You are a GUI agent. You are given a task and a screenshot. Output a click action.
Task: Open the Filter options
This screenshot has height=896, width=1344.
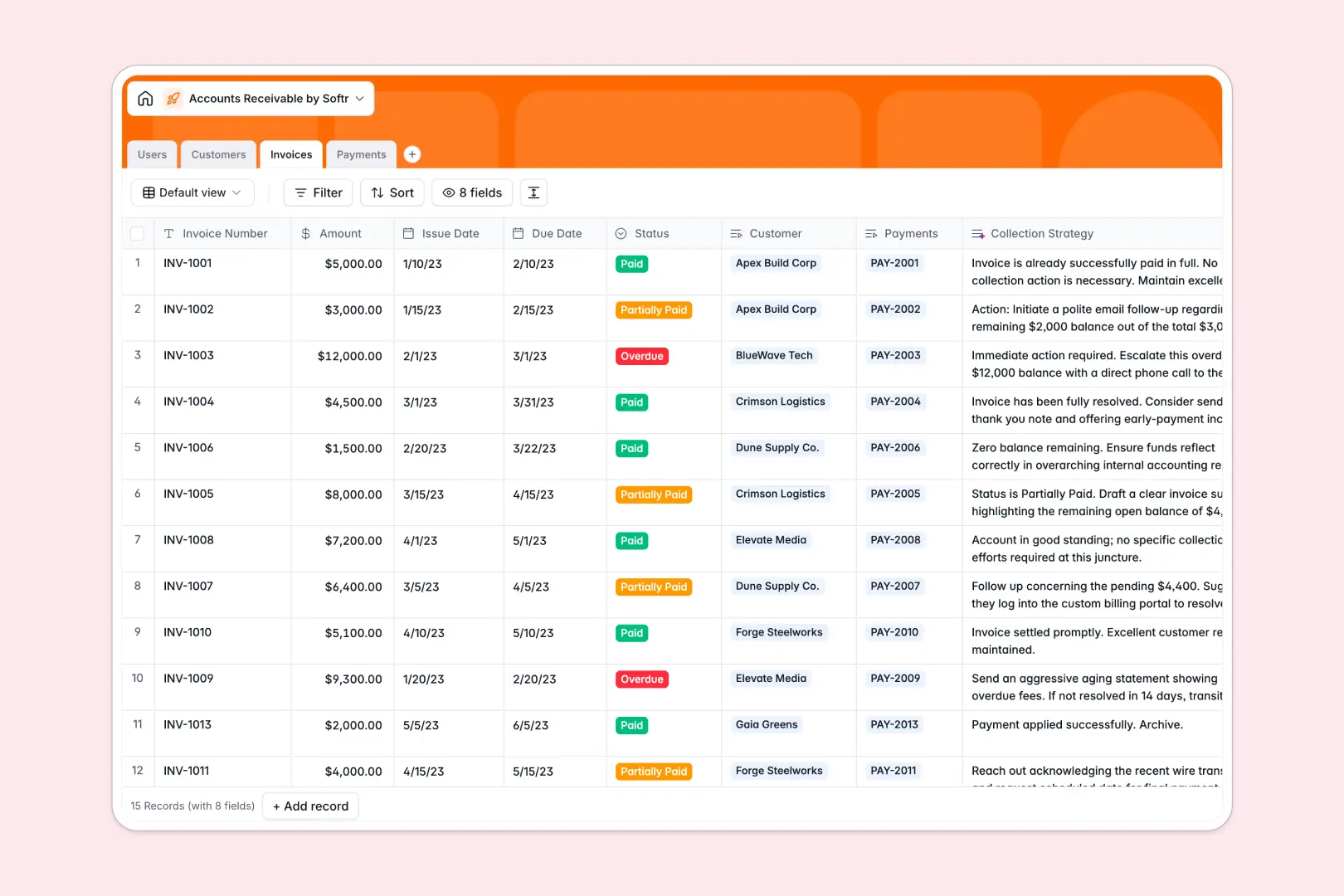(318, 192)
